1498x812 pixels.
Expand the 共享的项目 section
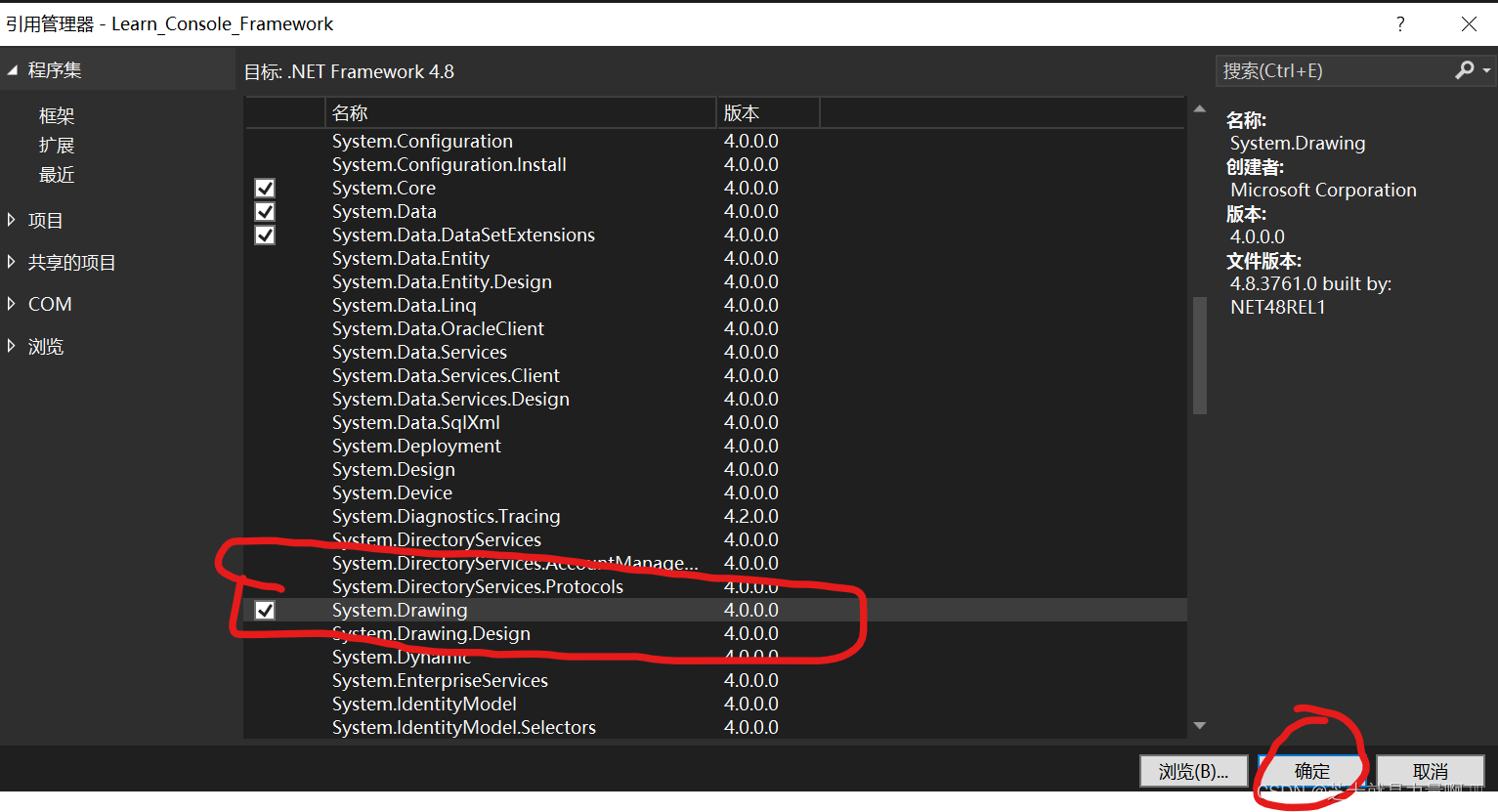click(12, 262)
